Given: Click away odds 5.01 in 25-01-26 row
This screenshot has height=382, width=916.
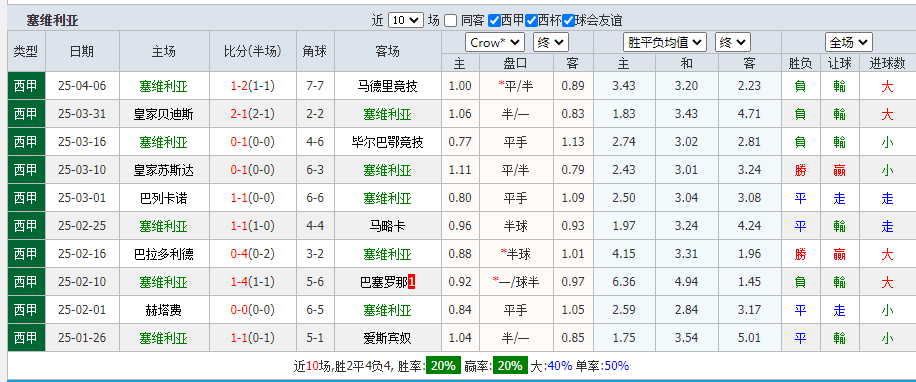Looking at the screenshot, I should click(750, 338).
